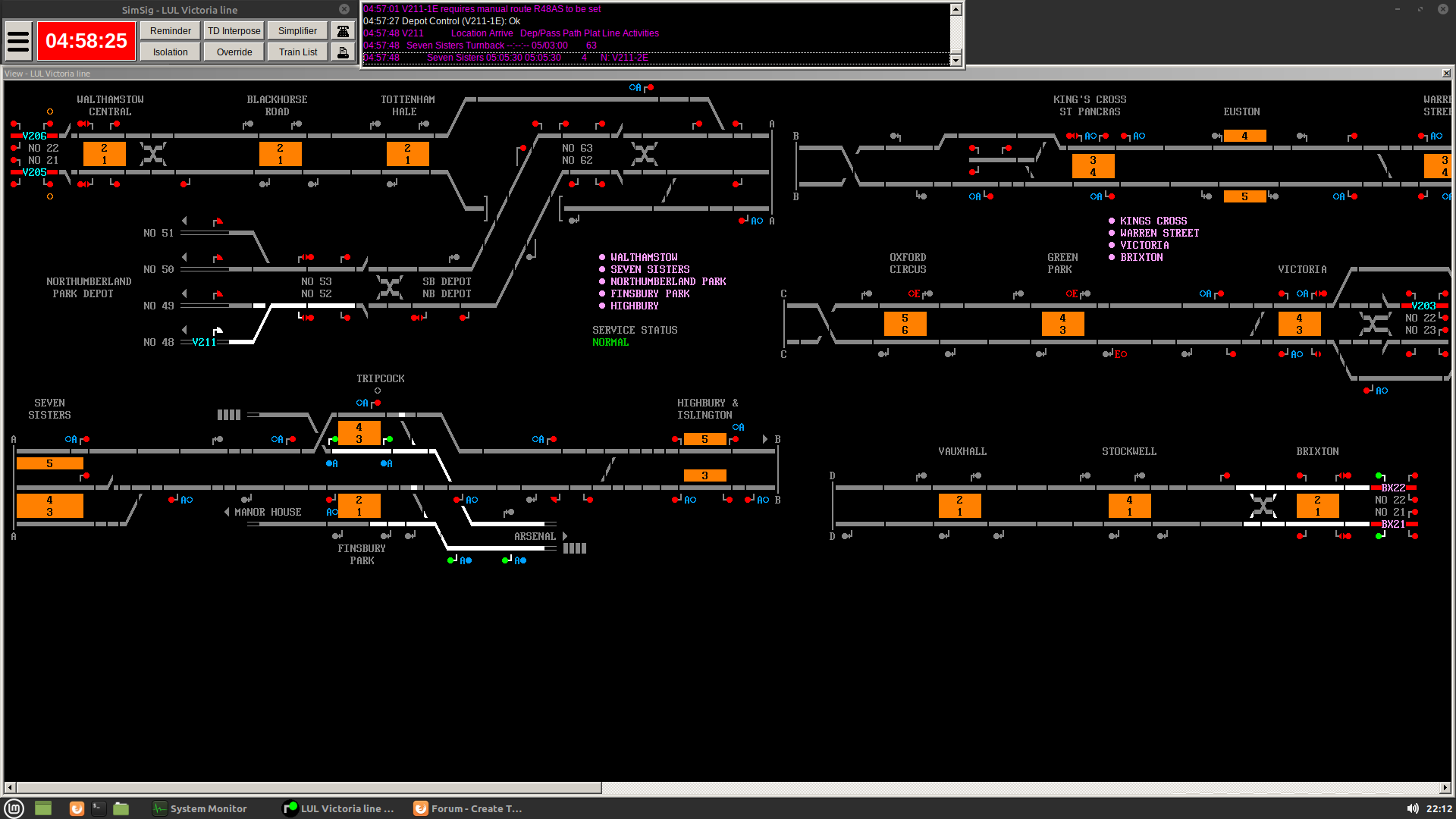Click signal BX22 at Brixton
This screenshot has height=819, width=1456.
tap(1393, 488)
